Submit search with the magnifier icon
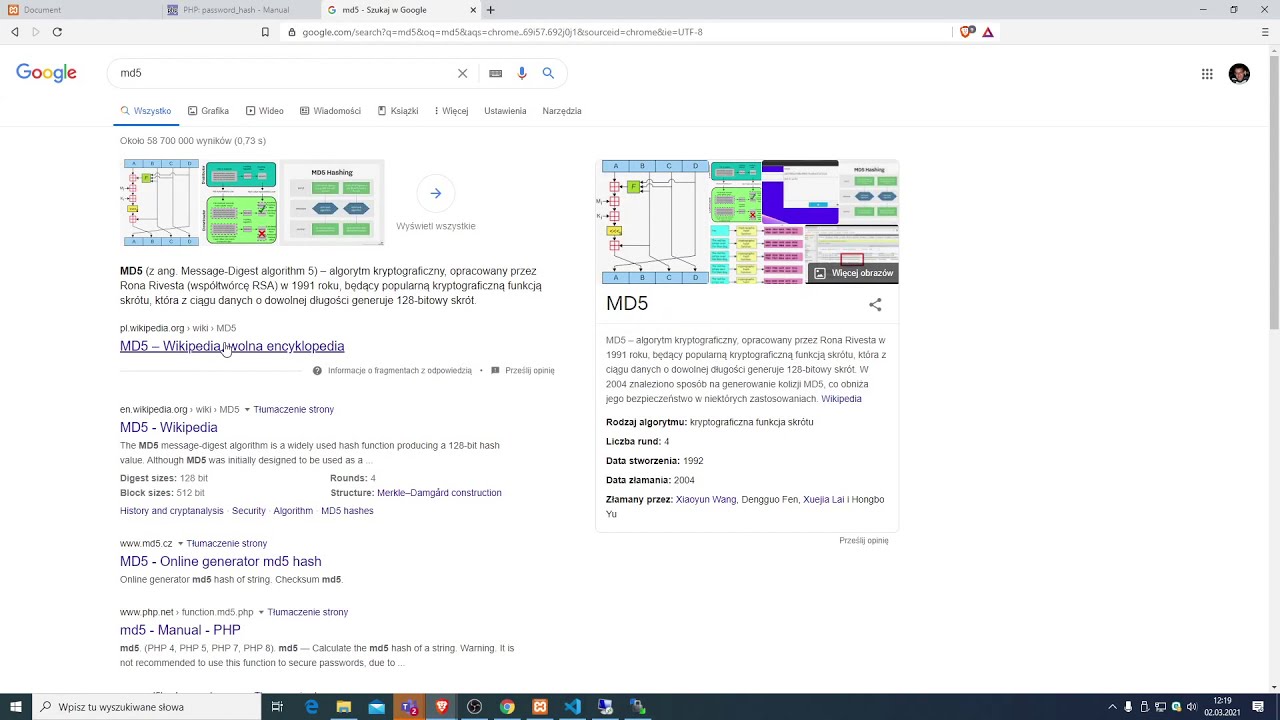 tap(548, 73)
